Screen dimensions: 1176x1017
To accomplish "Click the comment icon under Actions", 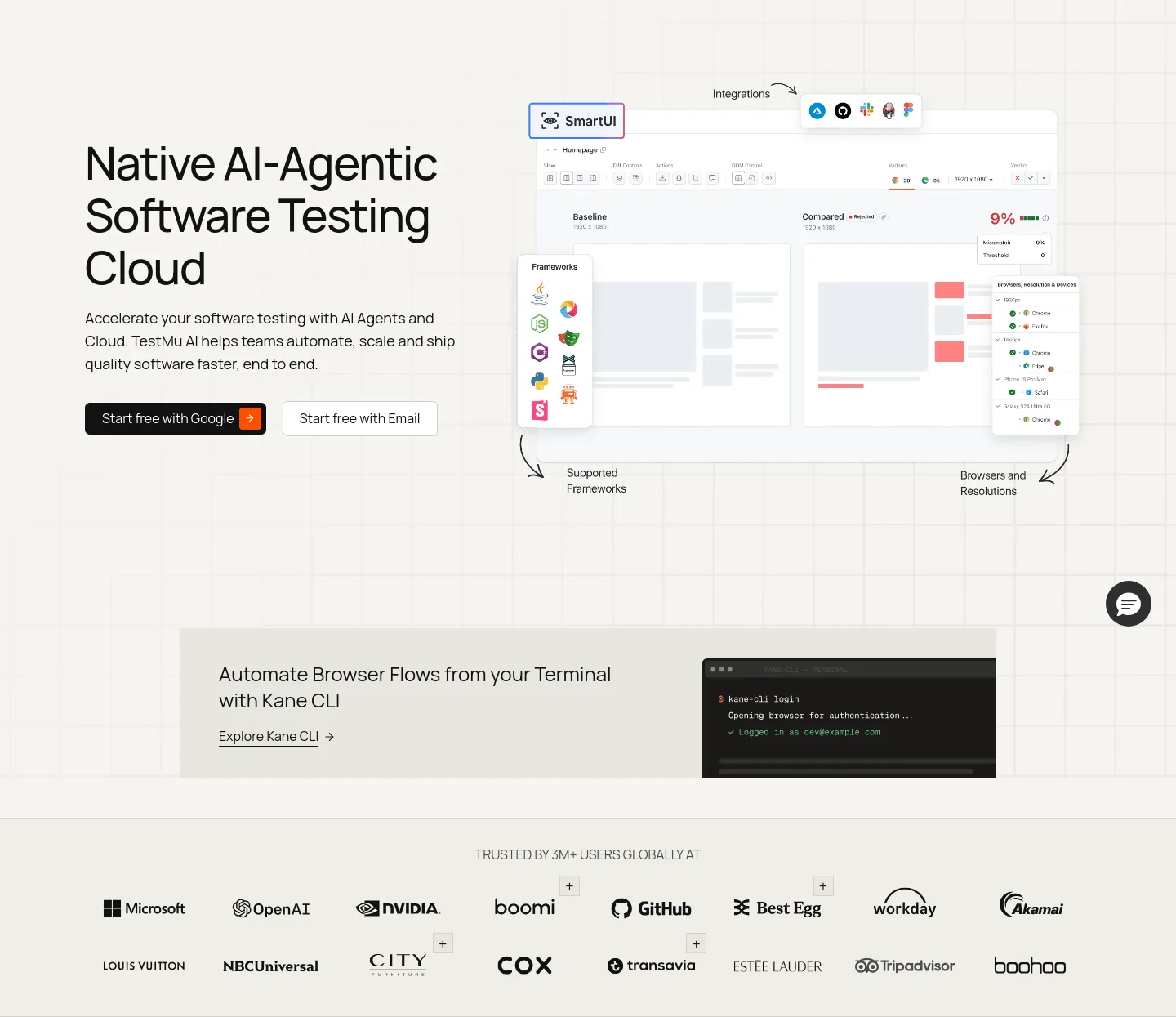I will (x=712, y=178).
